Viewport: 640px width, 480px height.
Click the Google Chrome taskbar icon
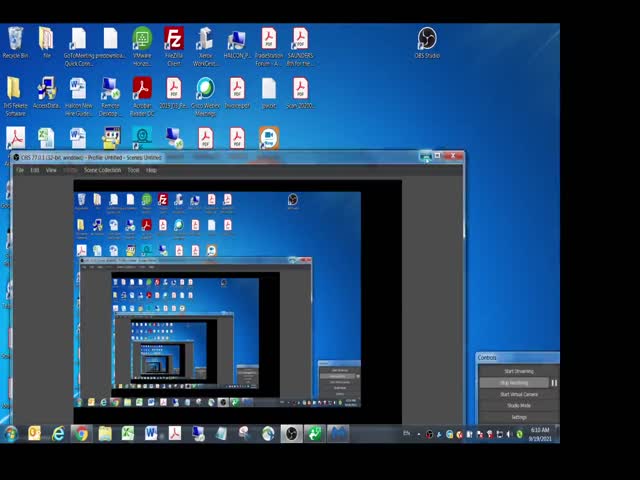point(81,433)
